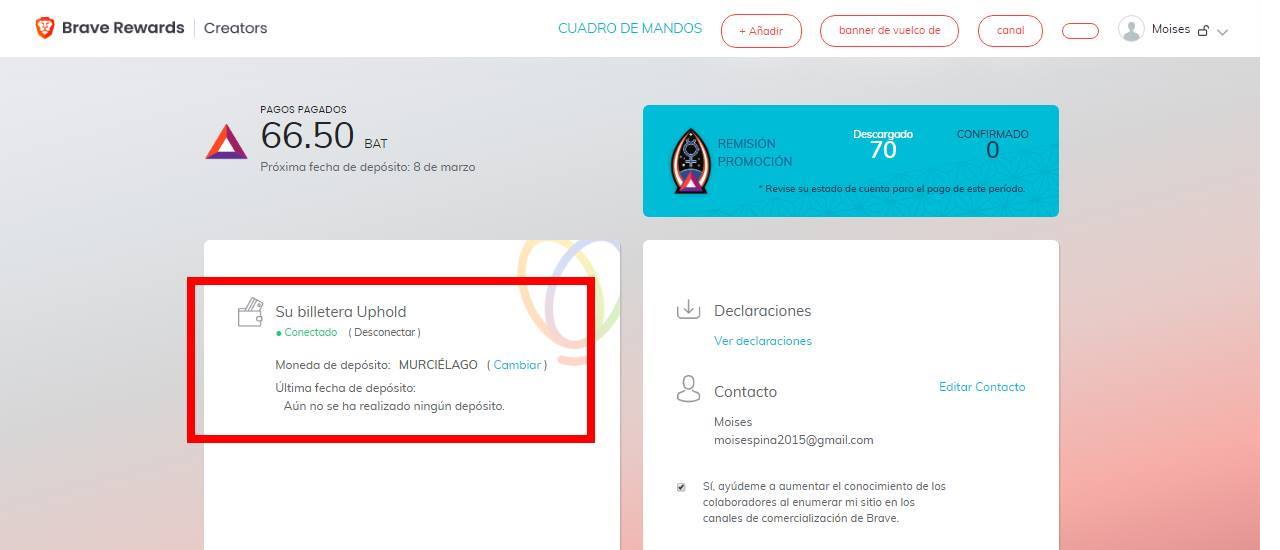This screenshot has width=1280, height=550.
Task: Open the Moises account dropdown
Action: pos(1171,29)
